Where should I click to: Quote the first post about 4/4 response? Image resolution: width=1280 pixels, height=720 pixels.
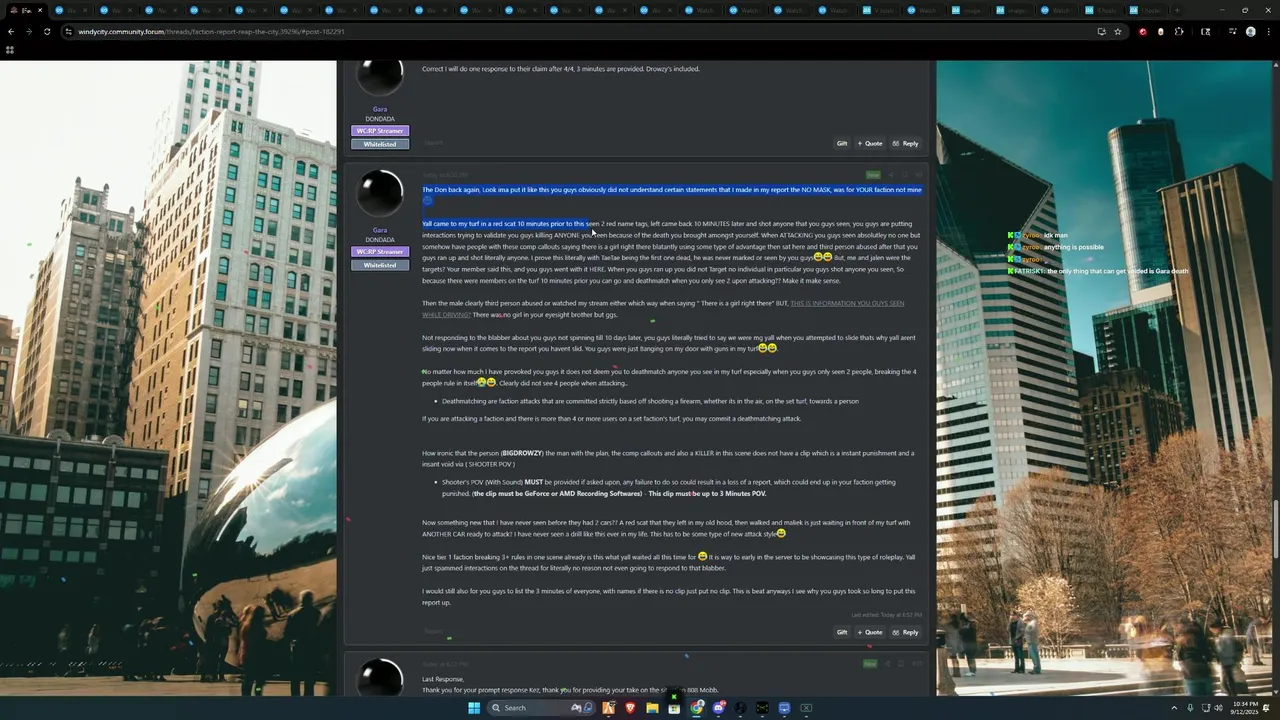pyautogui.click(x=870, y=143)
